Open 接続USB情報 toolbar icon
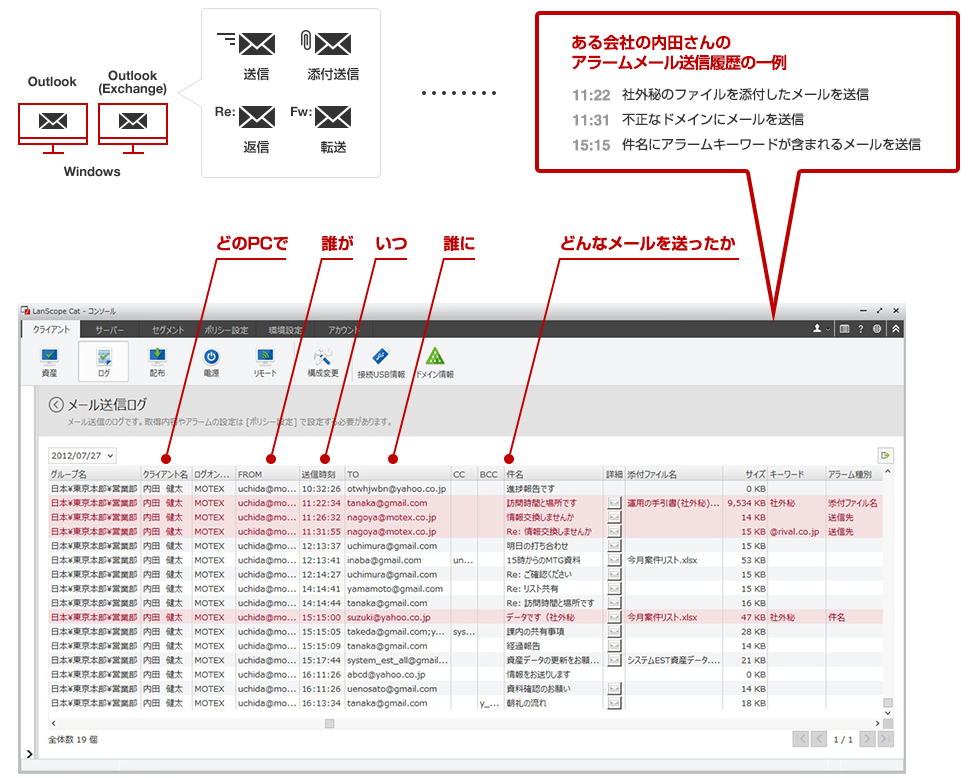This screenshot has height=778, width=970. (381, 363)
